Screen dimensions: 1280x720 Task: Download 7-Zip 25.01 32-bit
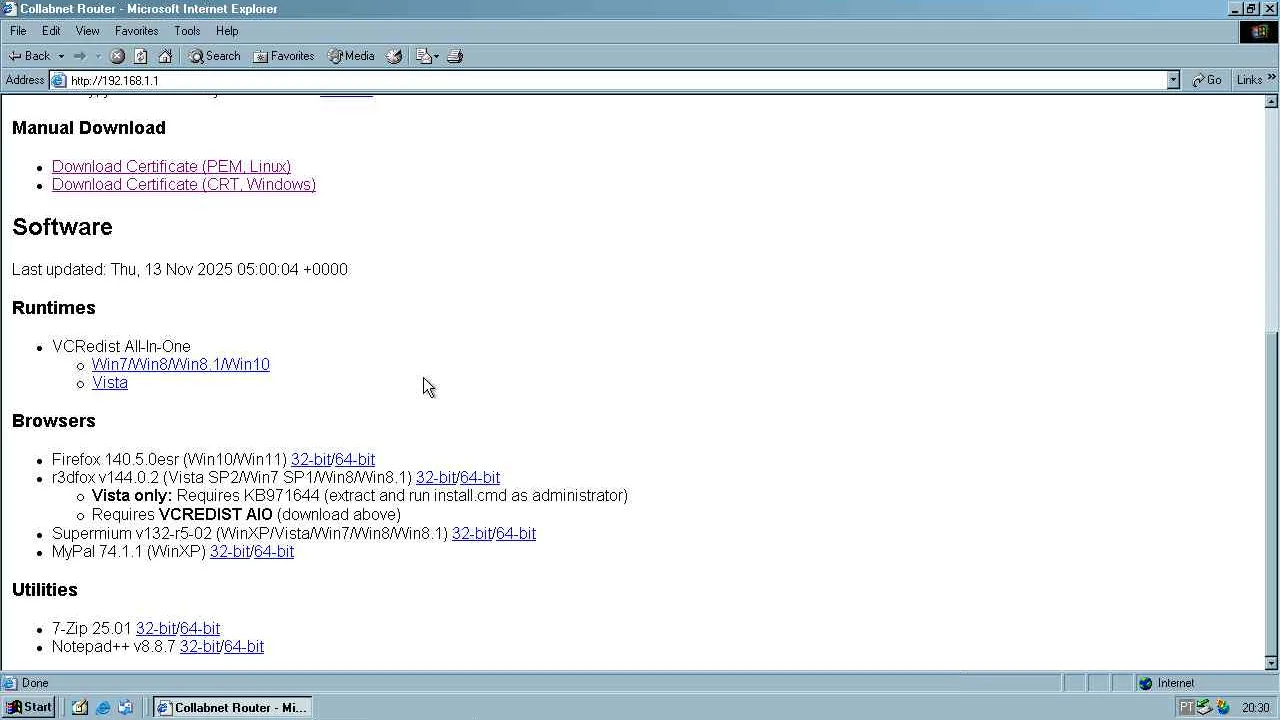point(155,629)
